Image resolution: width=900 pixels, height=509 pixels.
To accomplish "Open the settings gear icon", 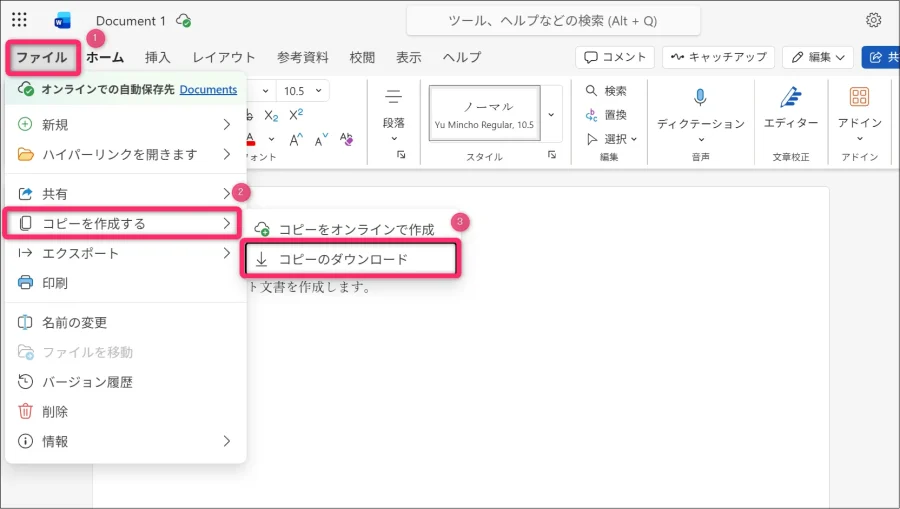I will click(x=873, y=20).
